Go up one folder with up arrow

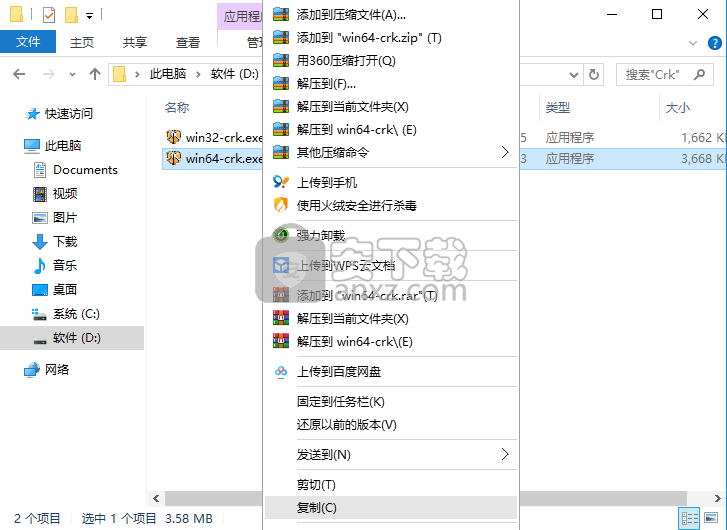click(95, 74)
